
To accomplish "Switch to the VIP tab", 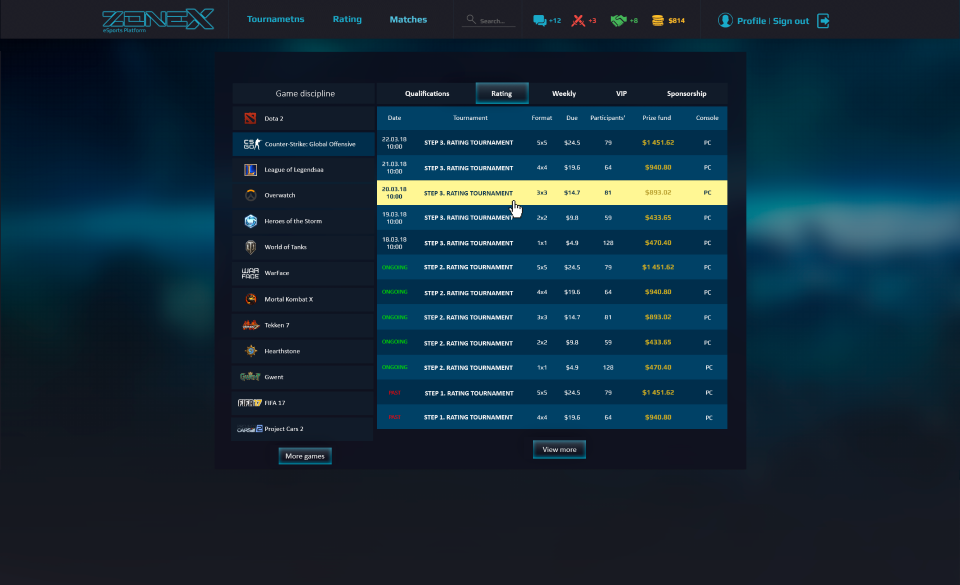I will [x=621, y=94].
